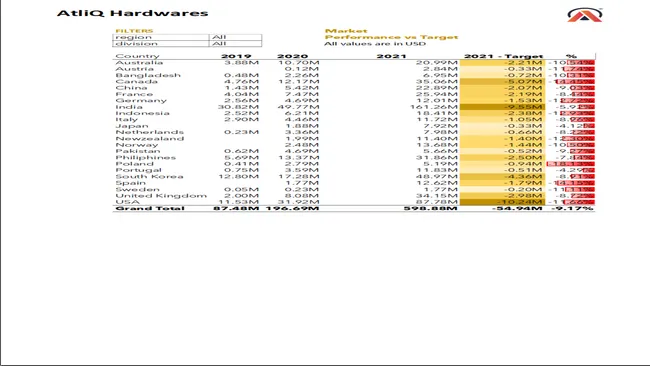Click the Spain row label
The width and height of the screenshot is (650, 366).
[131, 183]
